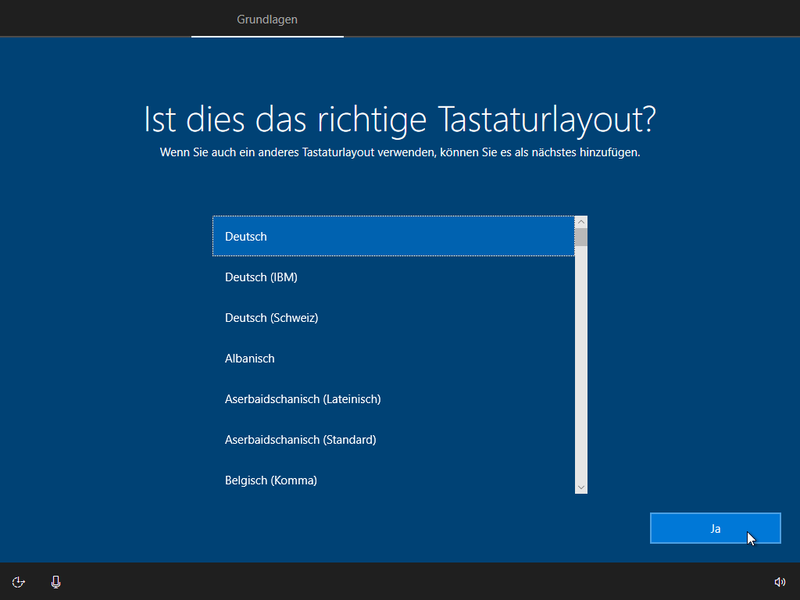This screenshot has width=800, height=600.
Task: Select the Grundlagen setup stage
Action: (267, 18)
